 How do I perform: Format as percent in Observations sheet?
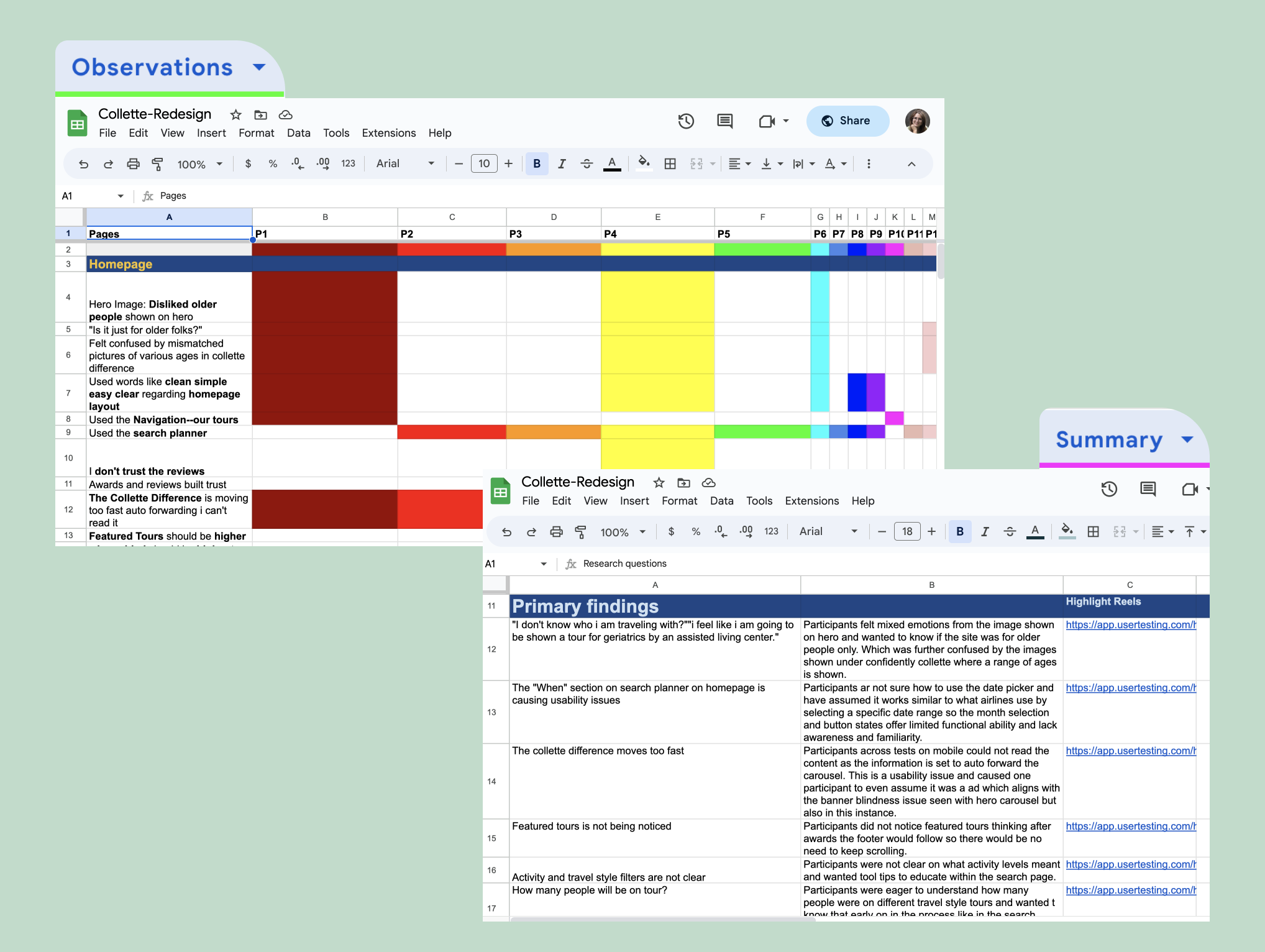(273, 163)
